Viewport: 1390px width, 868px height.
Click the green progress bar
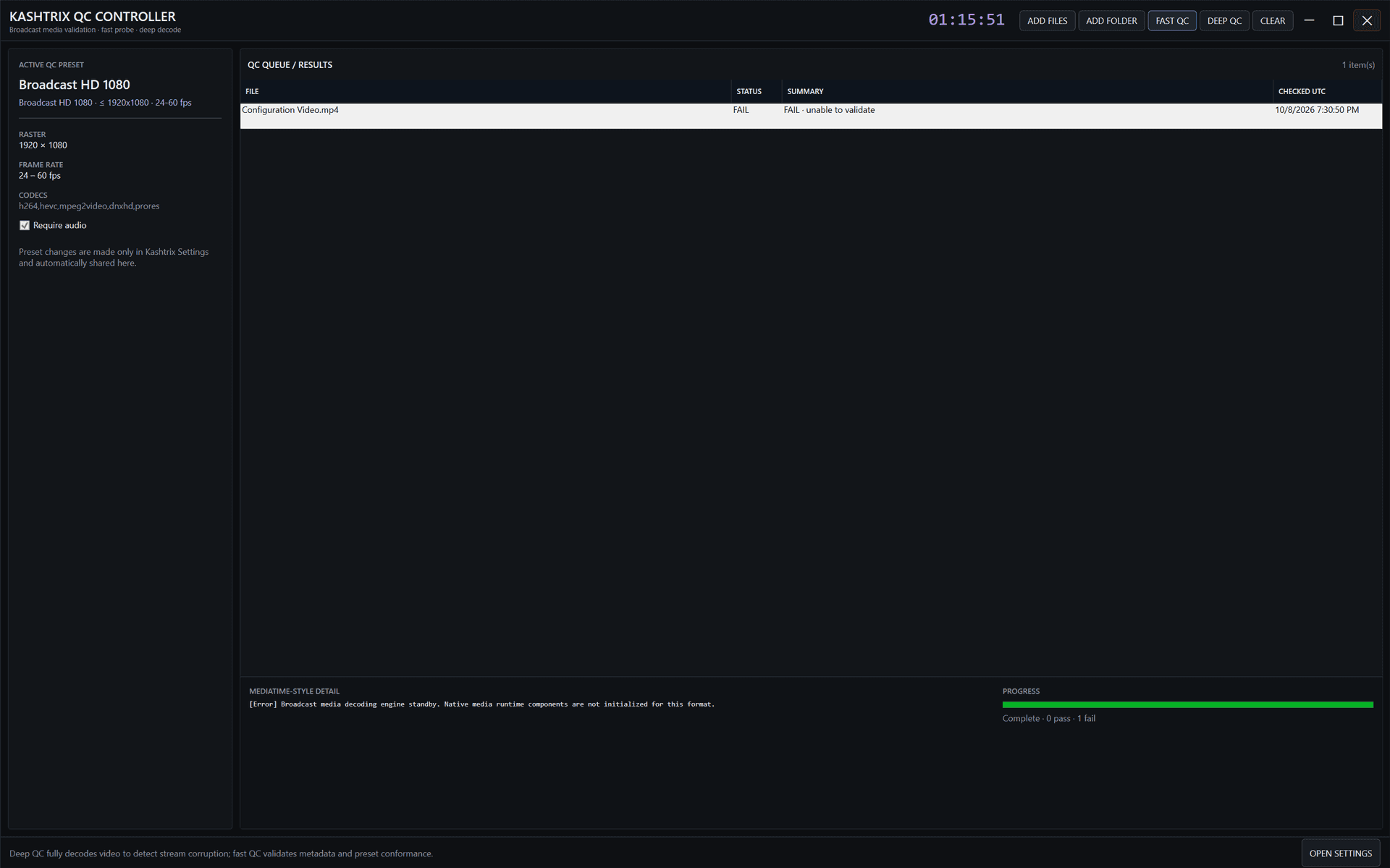pos(1187,704)
